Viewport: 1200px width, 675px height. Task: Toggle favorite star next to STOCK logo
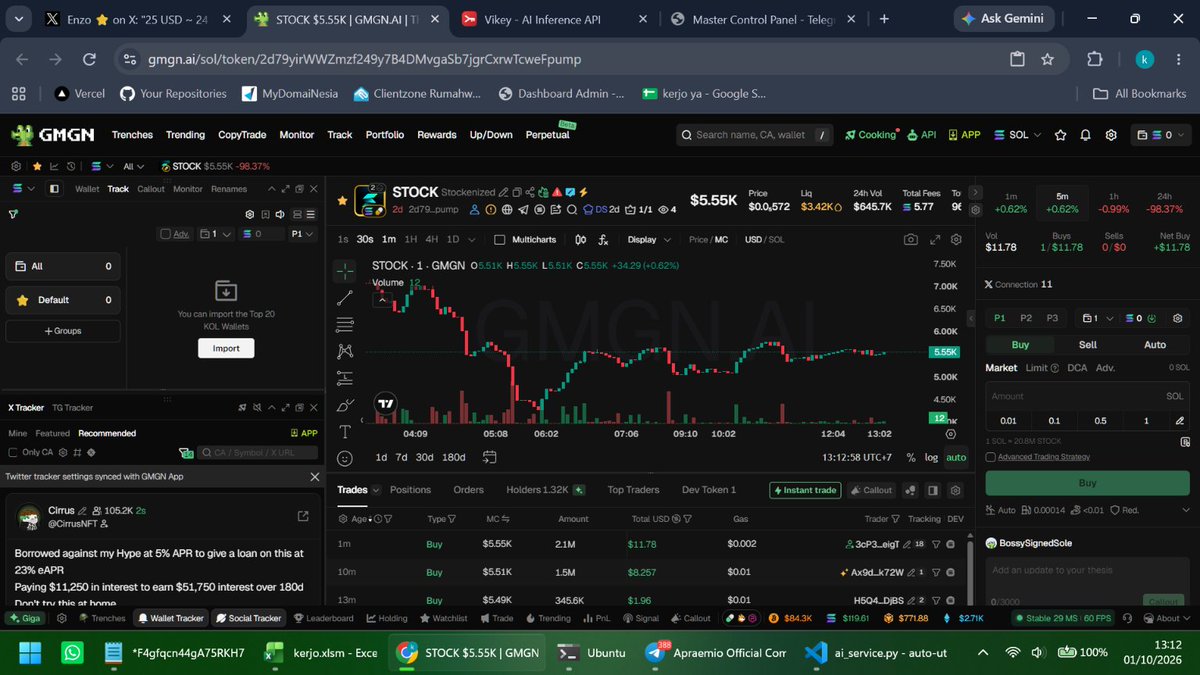pyautogui.click(x=342, y=200)
